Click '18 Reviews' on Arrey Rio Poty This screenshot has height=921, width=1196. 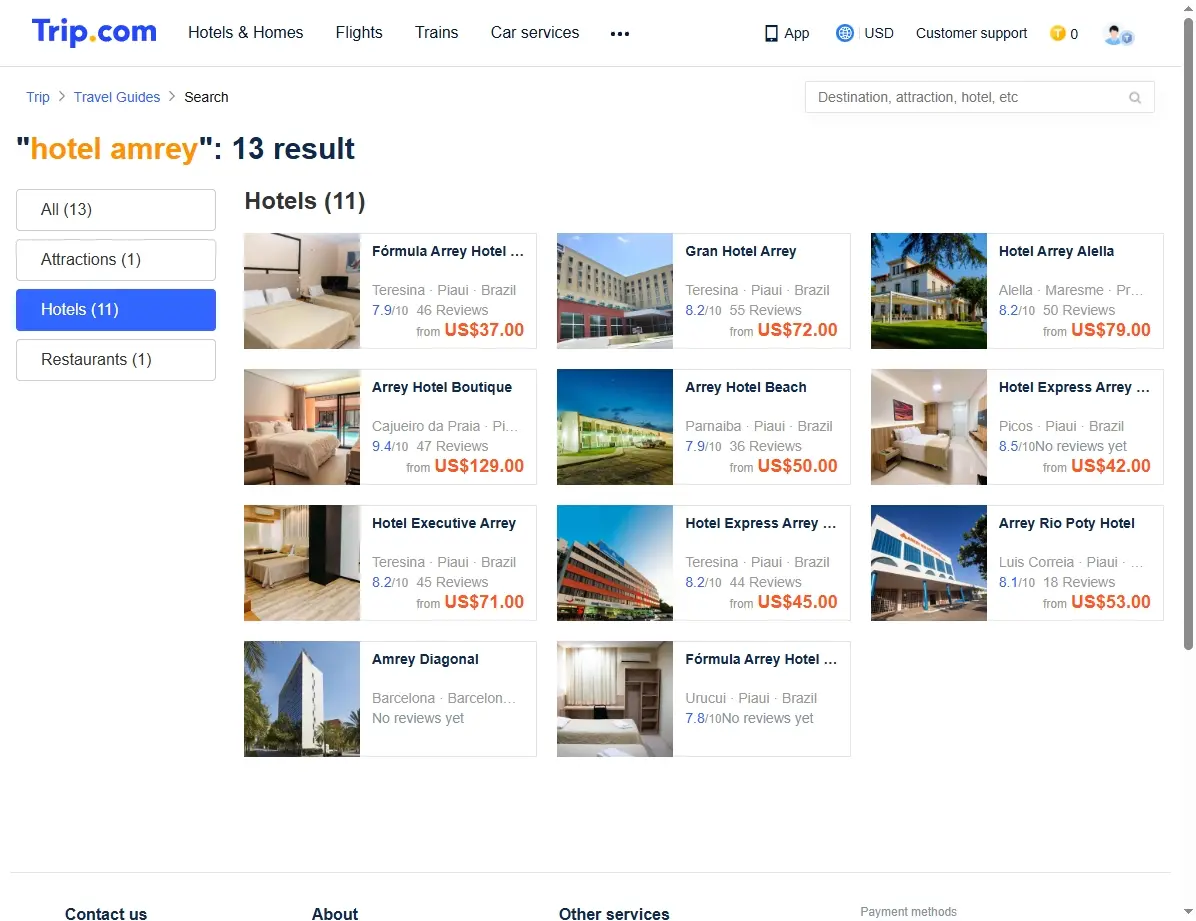[1079, 581]
